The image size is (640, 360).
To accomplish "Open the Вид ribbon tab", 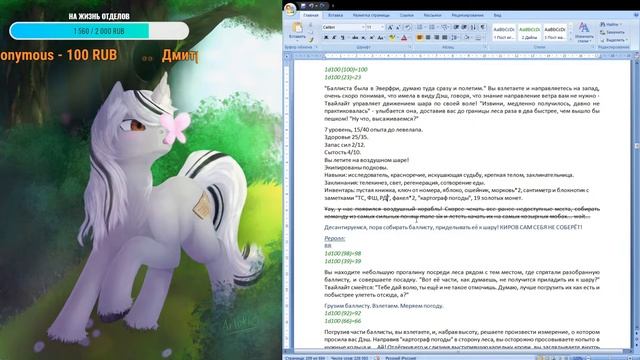I will point(498,15).
